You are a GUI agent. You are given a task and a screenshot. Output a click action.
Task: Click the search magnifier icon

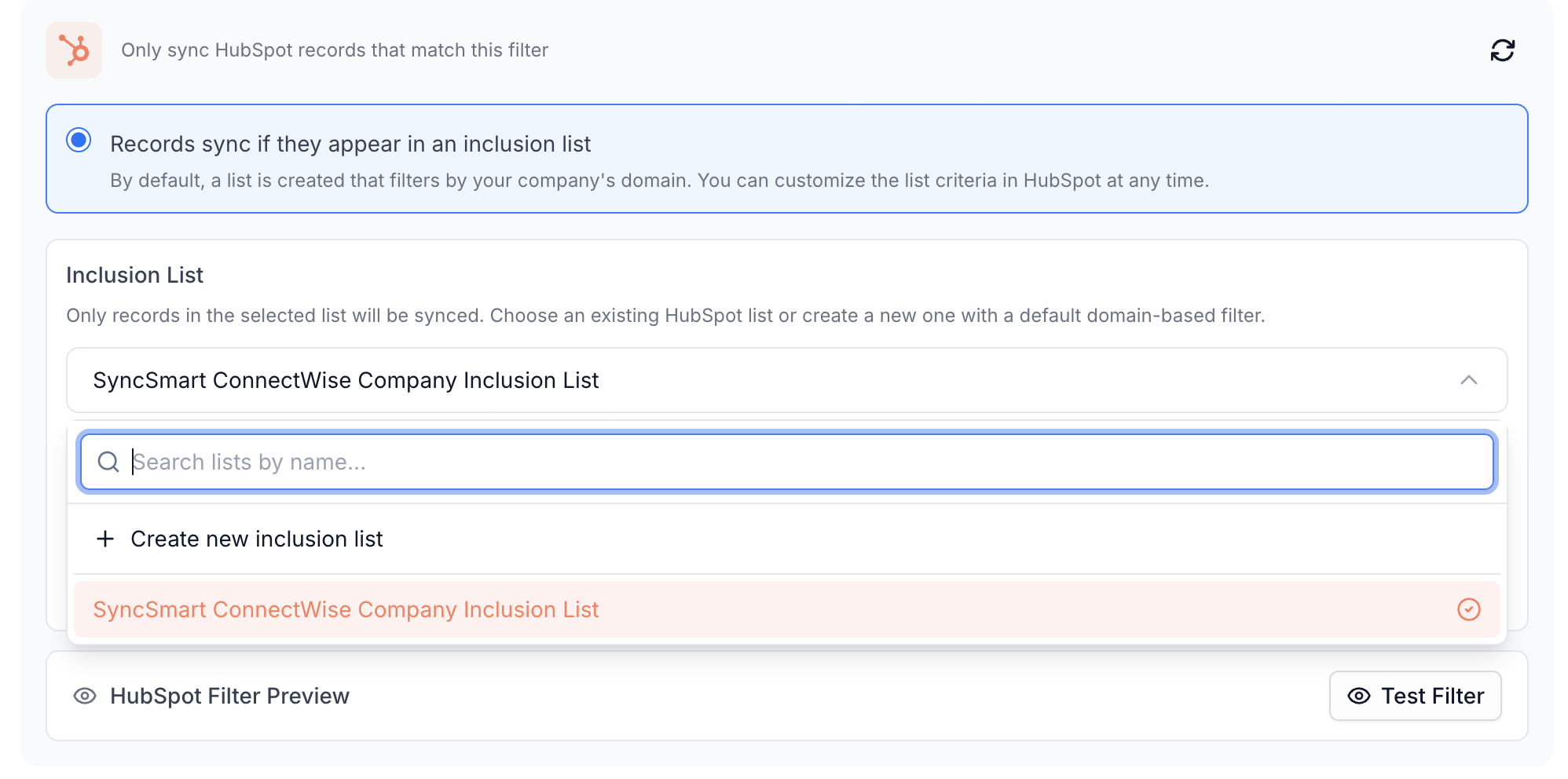108,462
